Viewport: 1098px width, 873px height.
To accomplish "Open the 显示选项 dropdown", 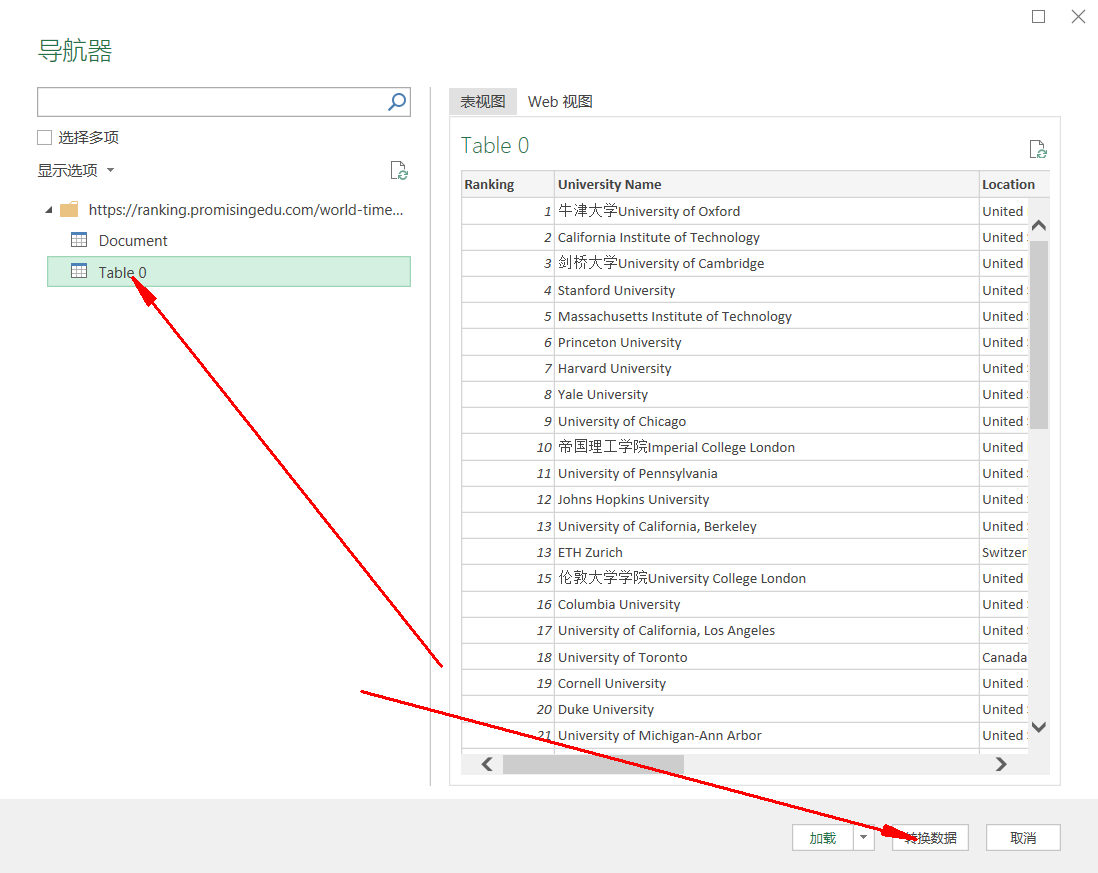I will (76, 170).
